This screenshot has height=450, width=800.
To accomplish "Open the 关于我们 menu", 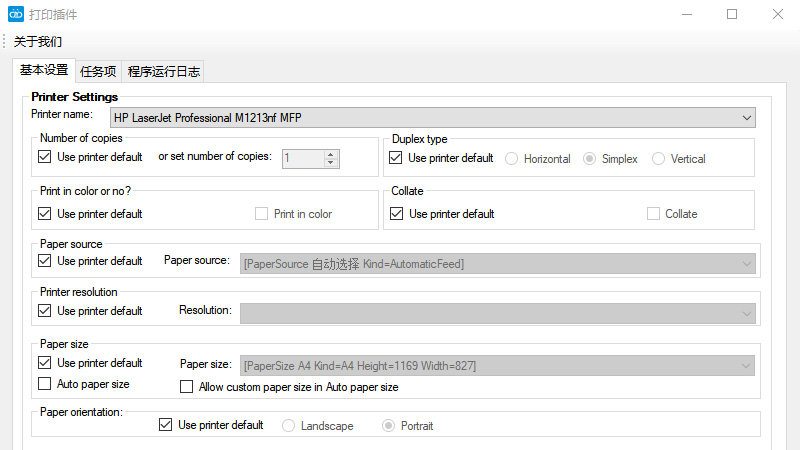I will [x=38, y=42].
